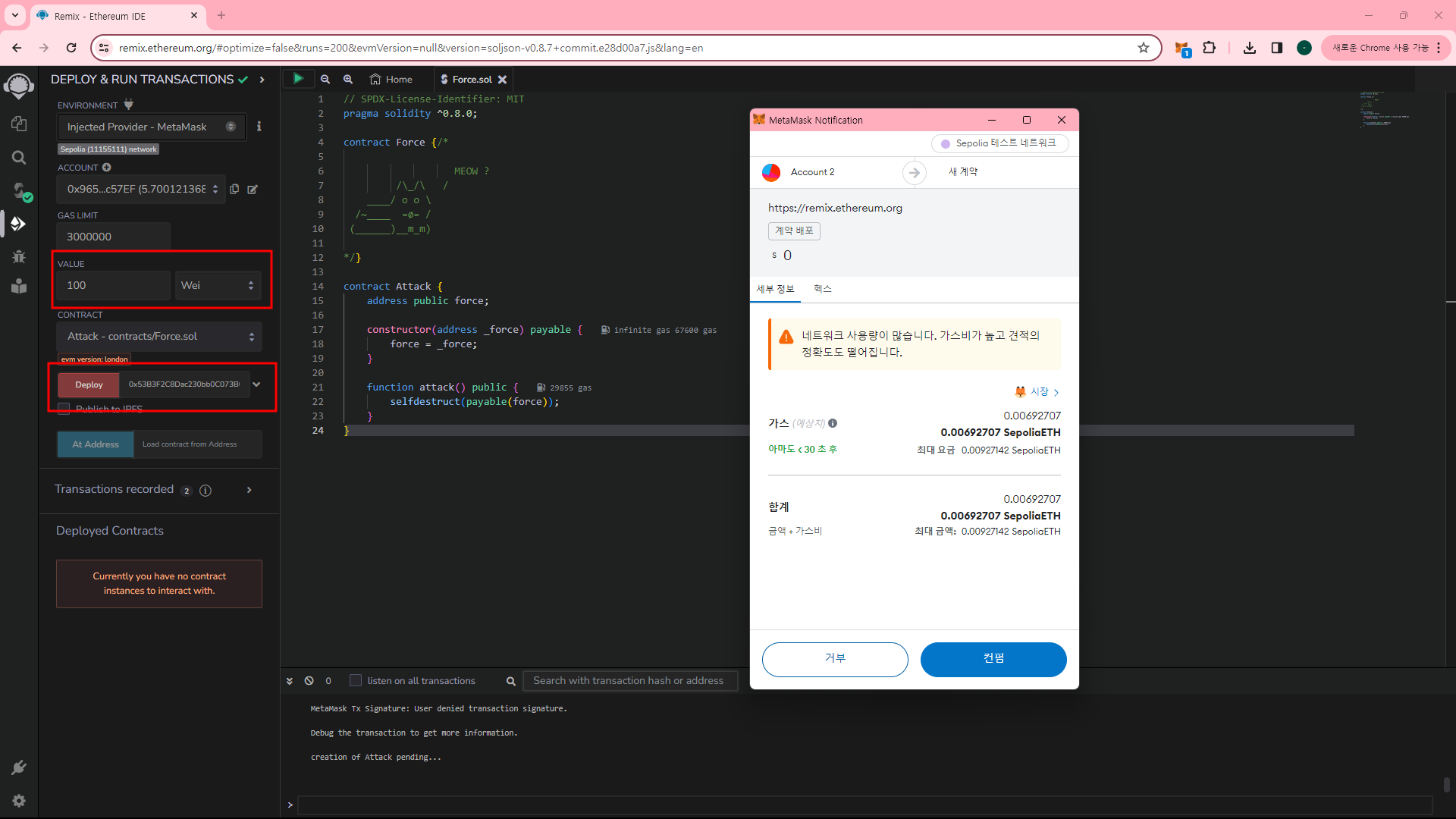Open the MetaMask gas info icon

833,423
